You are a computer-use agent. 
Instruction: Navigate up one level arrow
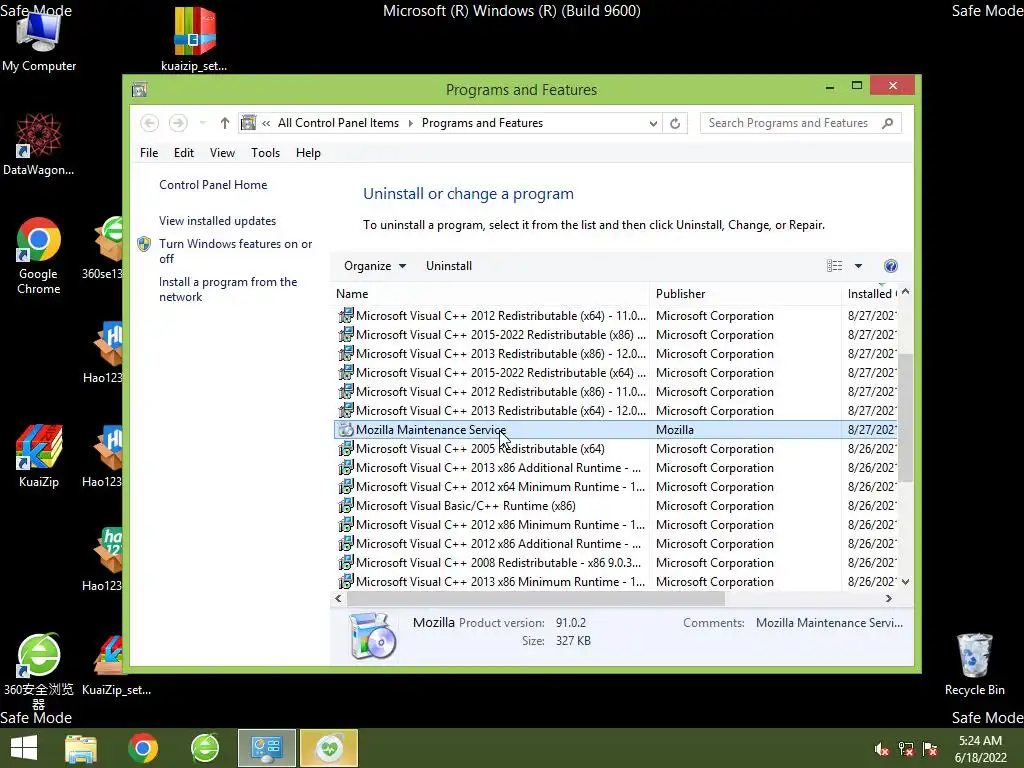coord(225,123)
